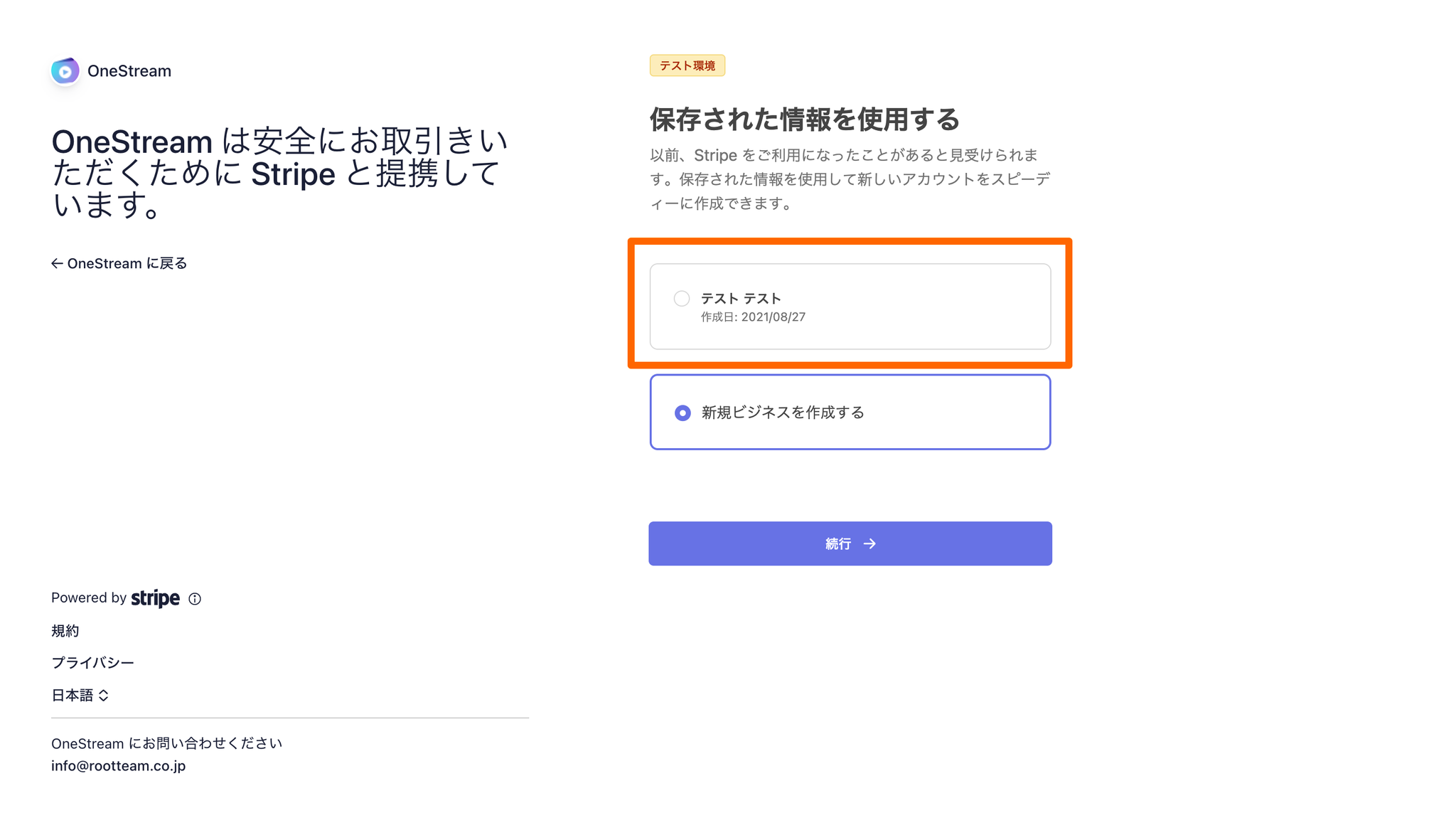The width and height of the screenshot is (1456, 823).
Task: Choose the 新規ビジネスを作成する option card
Action: coord(850,413)
